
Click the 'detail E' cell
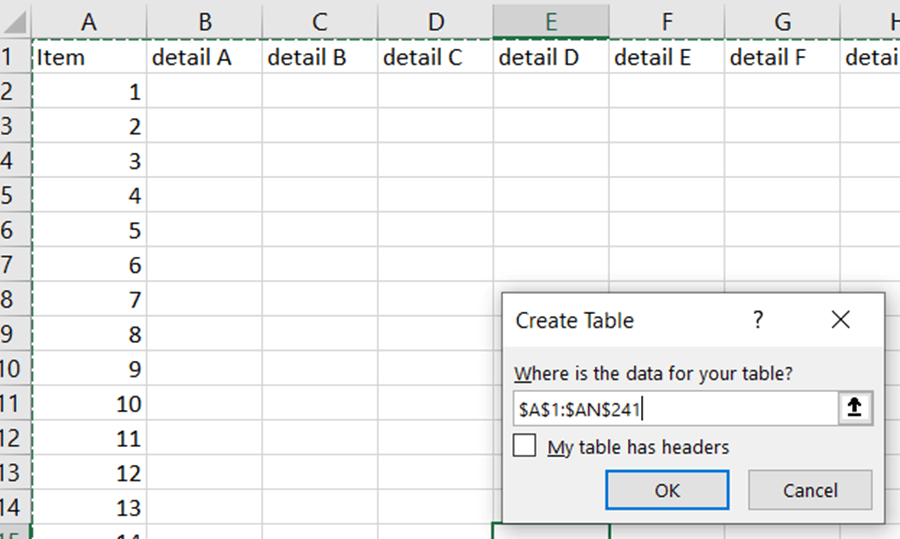(x=666, y=56)
